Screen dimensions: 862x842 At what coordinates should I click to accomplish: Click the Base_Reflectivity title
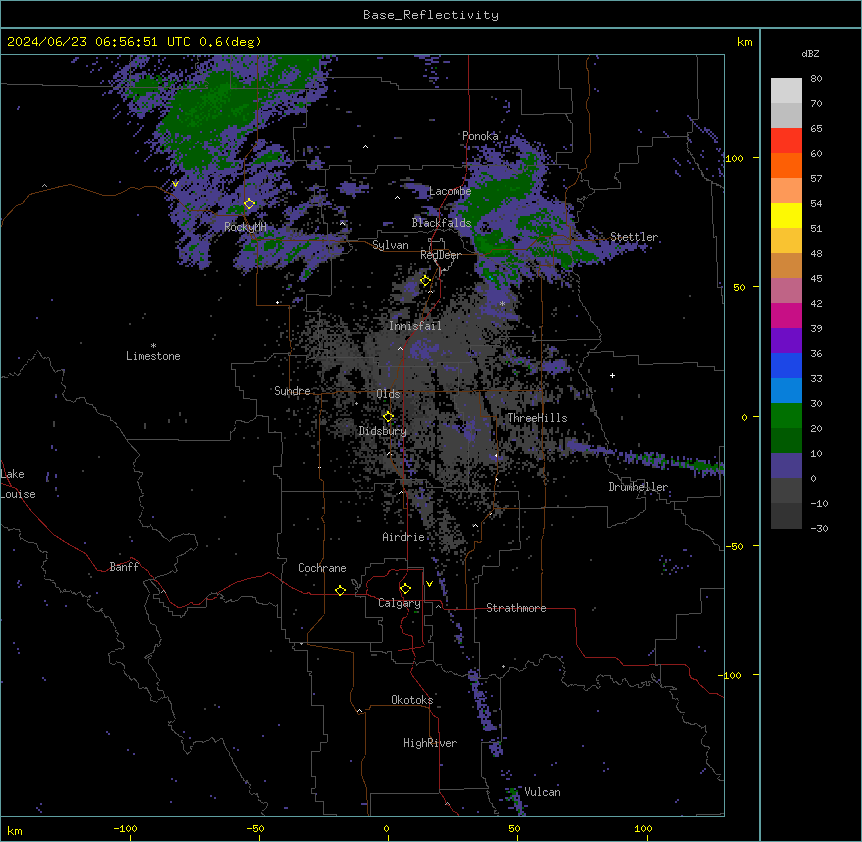coord(431,15)
